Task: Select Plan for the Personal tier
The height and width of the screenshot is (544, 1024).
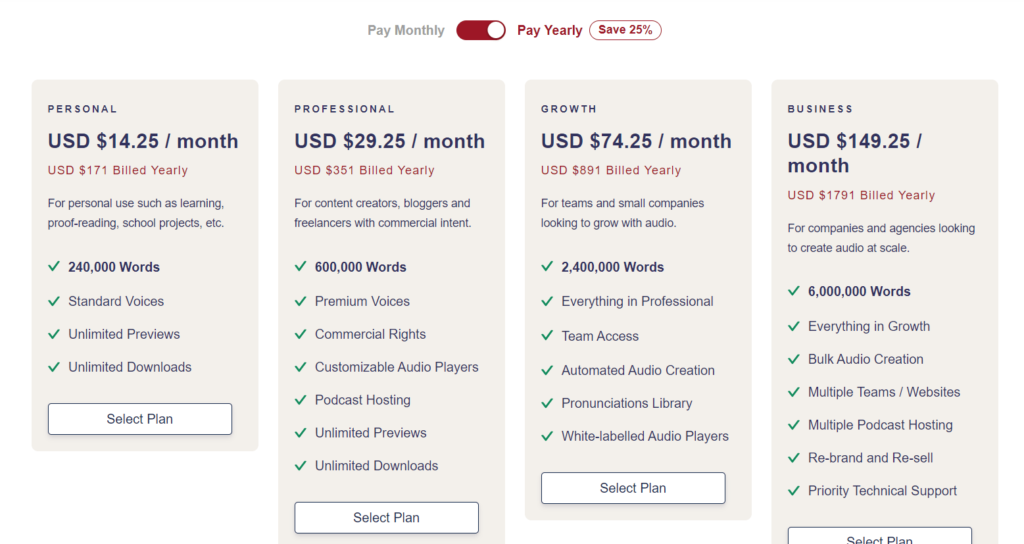Action: (140, 419)
